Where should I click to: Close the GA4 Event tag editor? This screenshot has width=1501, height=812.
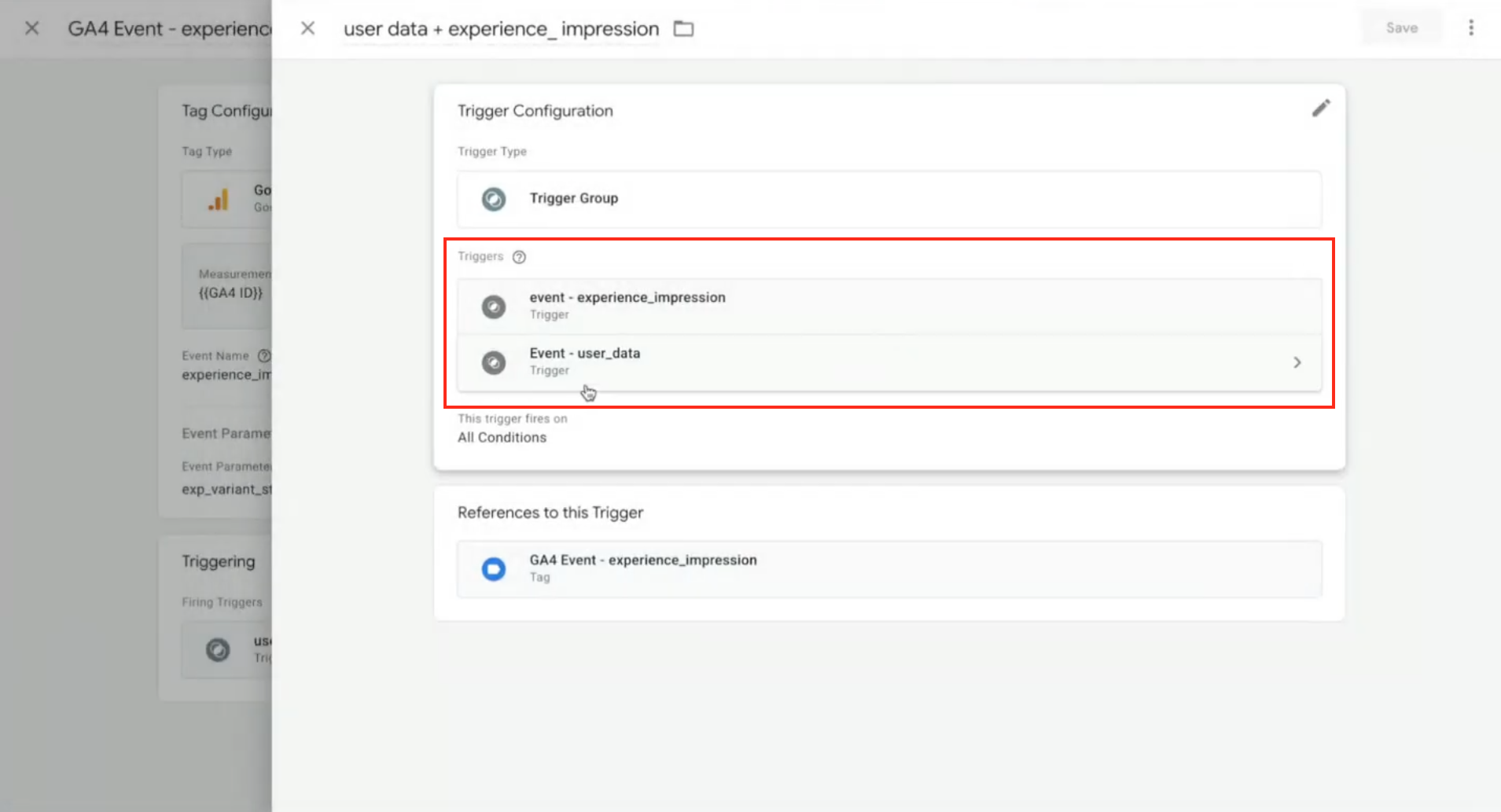(32, 29)
